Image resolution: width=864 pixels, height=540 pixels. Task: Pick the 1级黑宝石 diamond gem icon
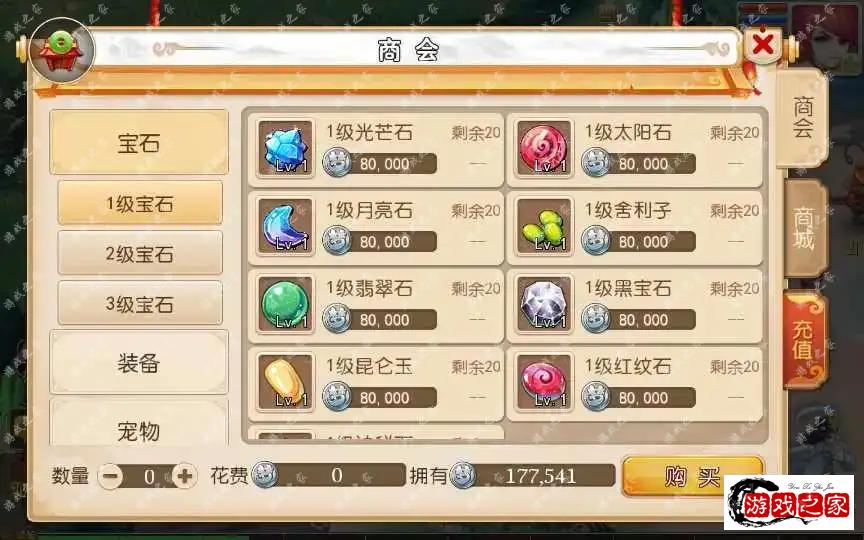point(544,304)
